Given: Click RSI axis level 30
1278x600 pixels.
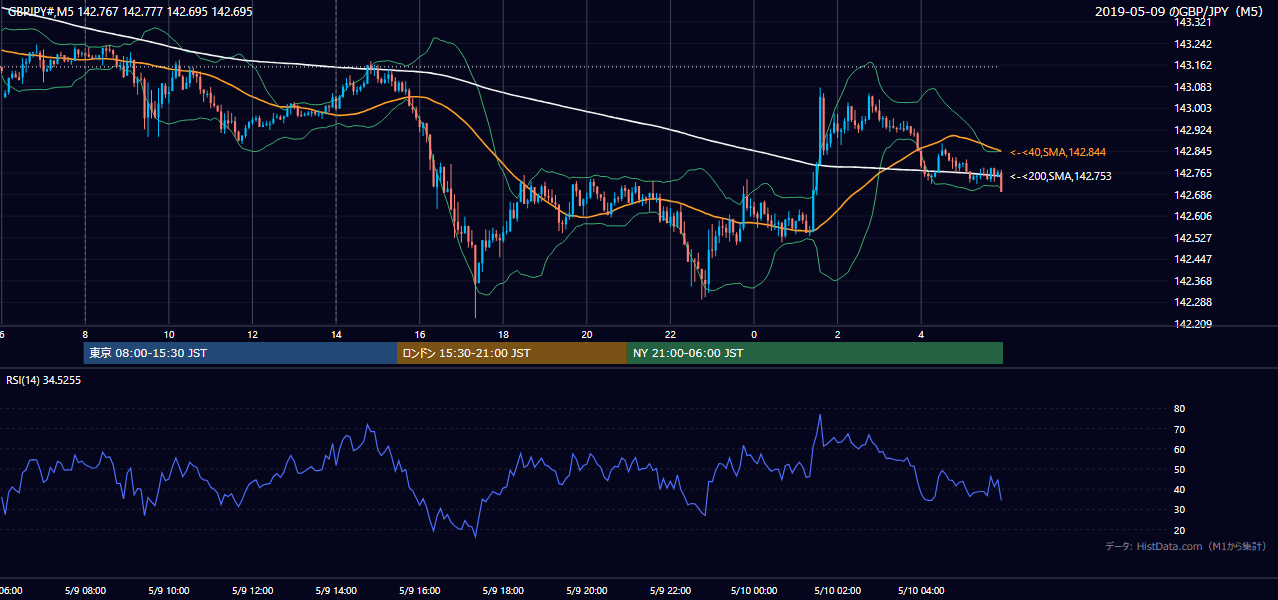Looking at the screenshot, I should 1179,510.
